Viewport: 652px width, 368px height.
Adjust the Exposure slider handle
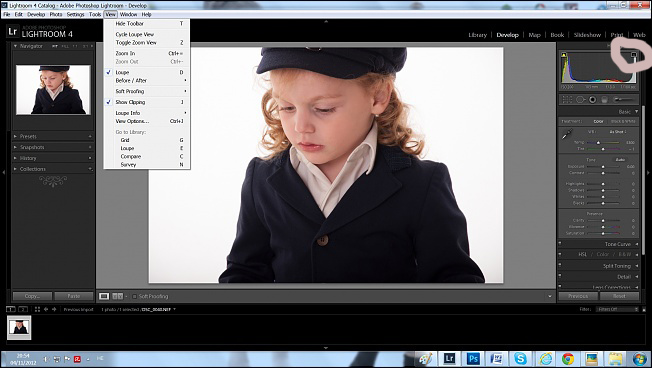tap(603, 167)
